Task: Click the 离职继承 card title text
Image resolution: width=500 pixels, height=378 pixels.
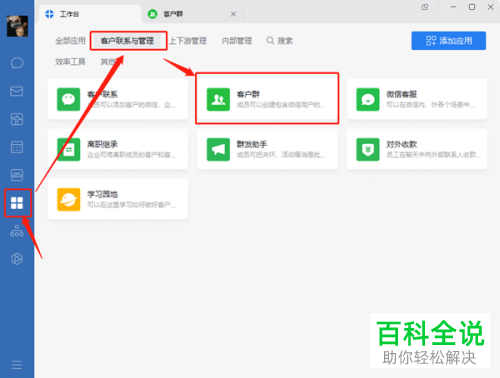Action: 103,144
